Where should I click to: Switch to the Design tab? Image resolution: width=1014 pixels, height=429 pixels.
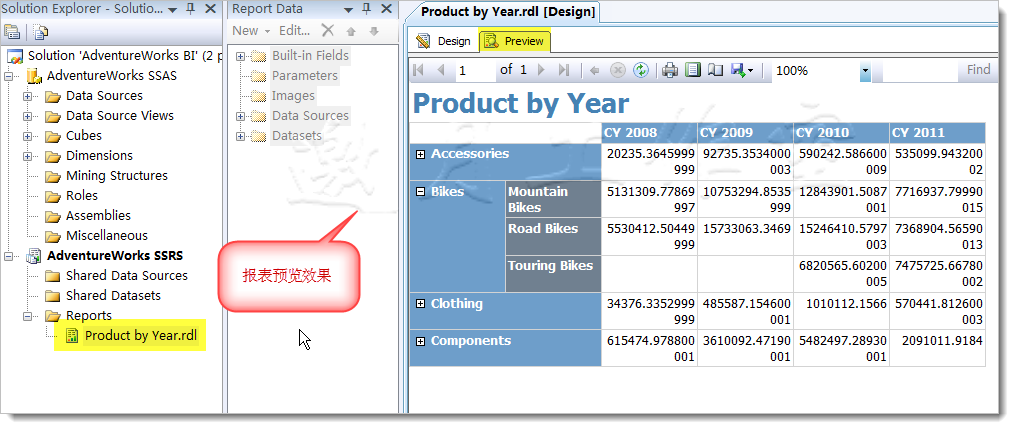(x=444, y=41)
